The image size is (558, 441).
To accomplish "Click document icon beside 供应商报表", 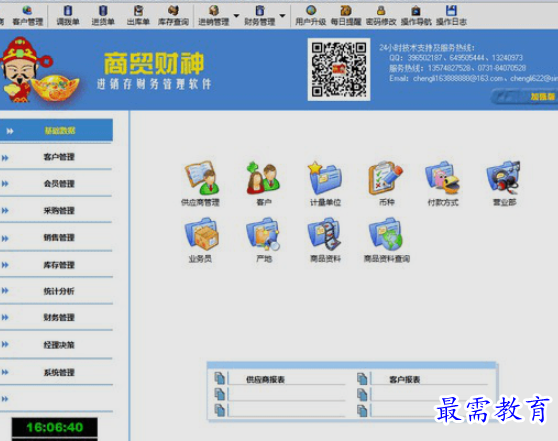I will (220, 378).
